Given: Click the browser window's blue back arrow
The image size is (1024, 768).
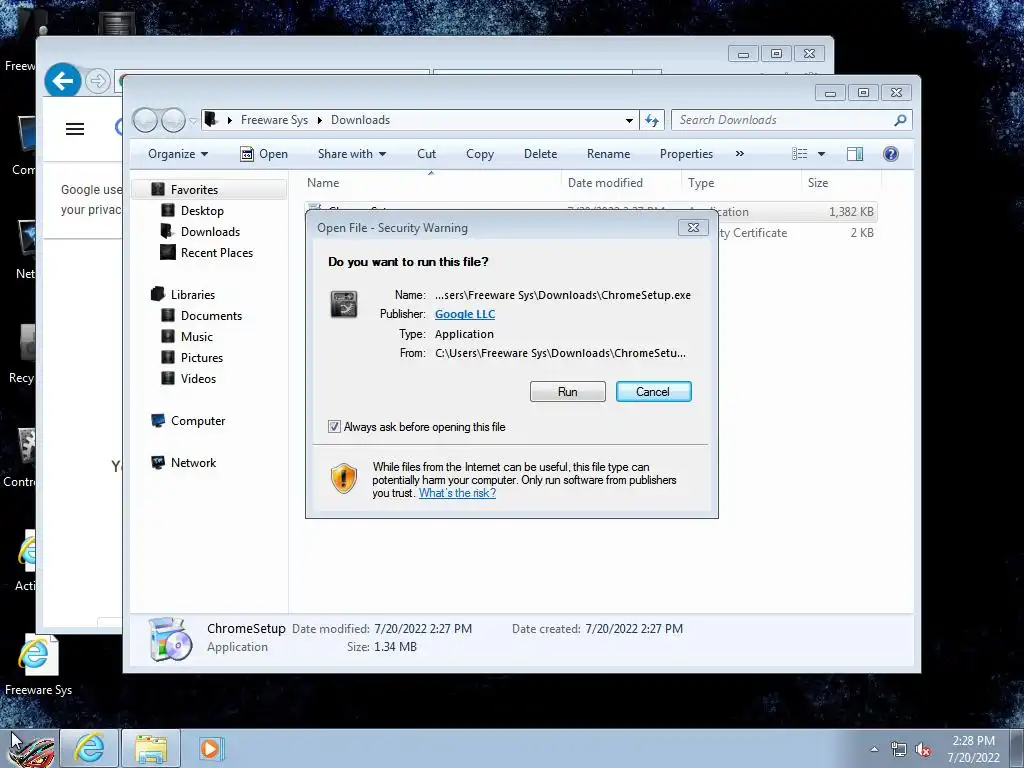Looking at the screenshot, I should 63,81.
